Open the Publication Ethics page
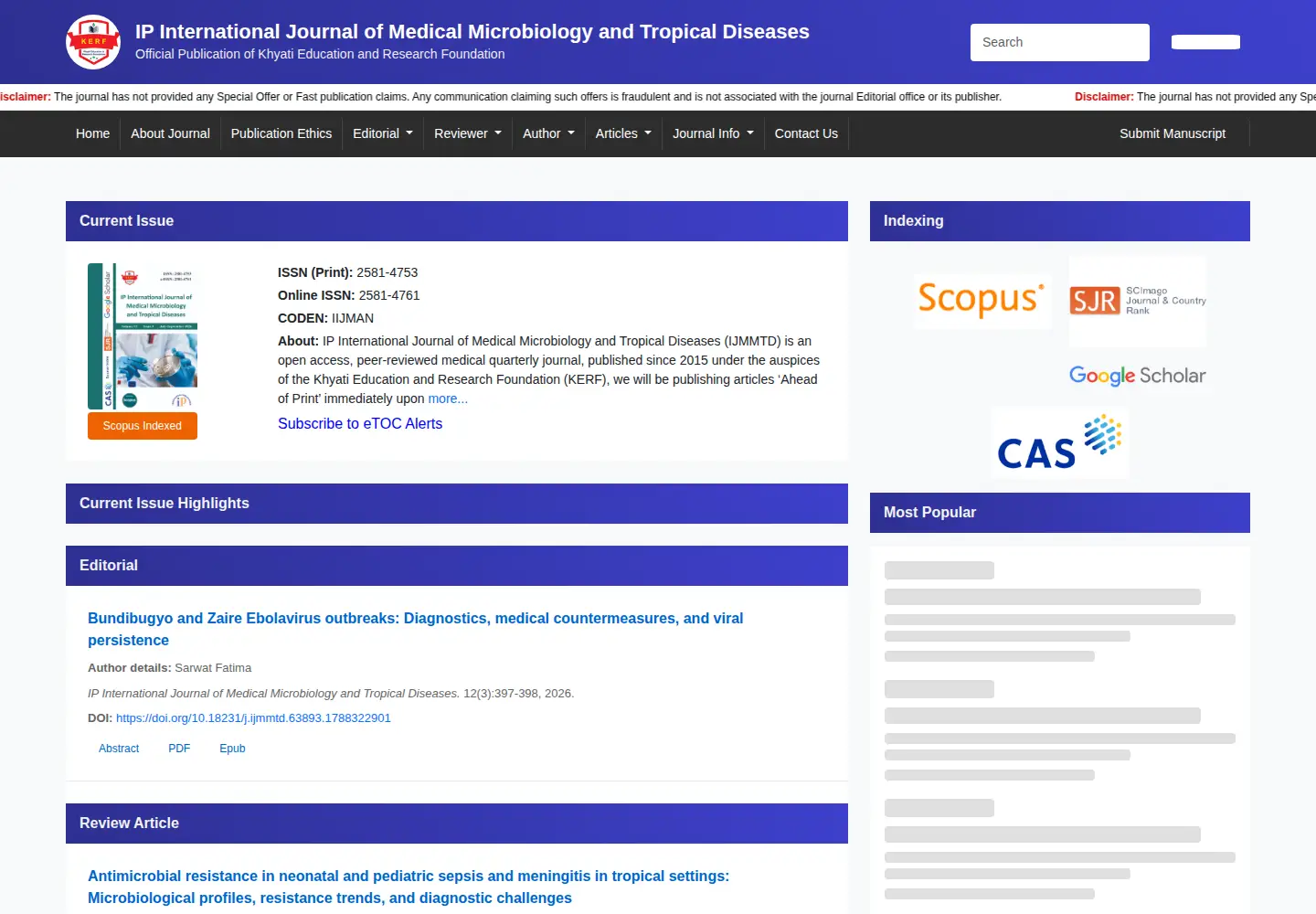The image size is (1316, 914). (281, 133)
